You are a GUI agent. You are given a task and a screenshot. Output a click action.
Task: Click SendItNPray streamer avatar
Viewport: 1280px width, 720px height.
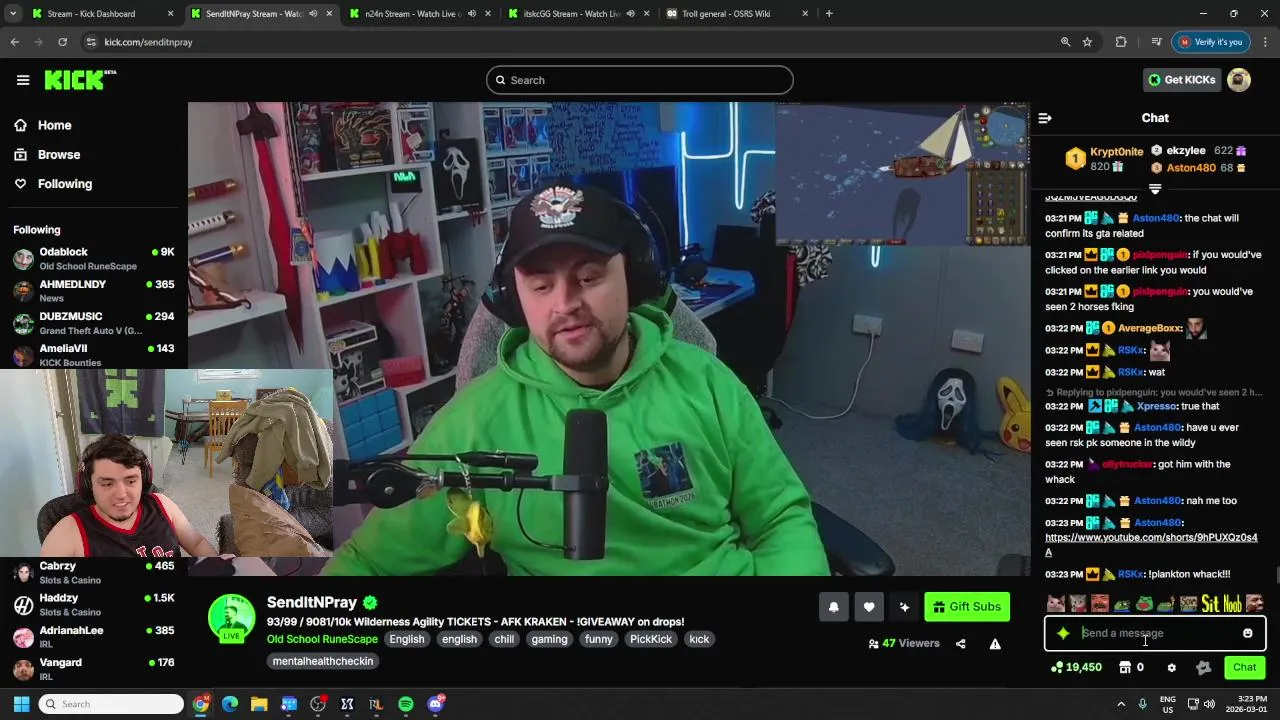point(231,618)
